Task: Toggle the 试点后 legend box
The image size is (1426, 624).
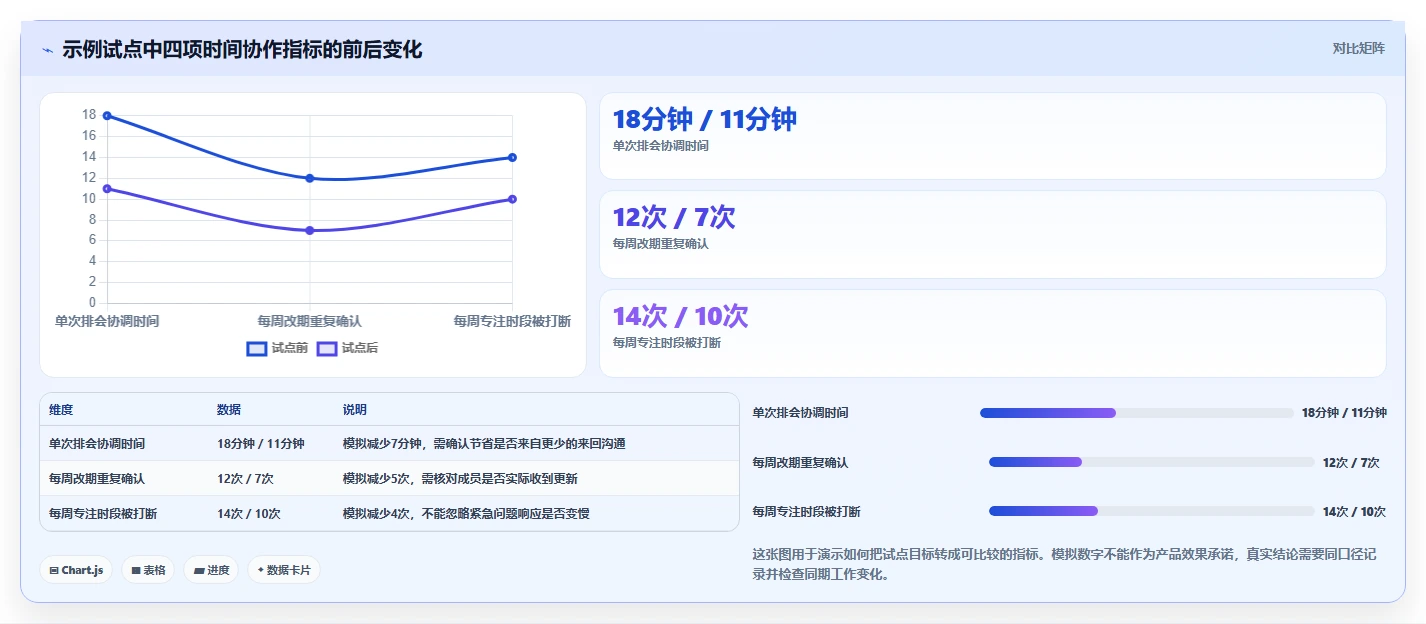Action: click(x=327, y=348)
